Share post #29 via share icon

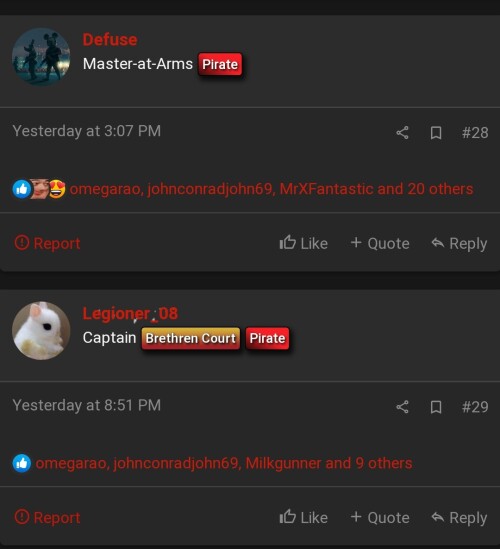tap(402, 407)
